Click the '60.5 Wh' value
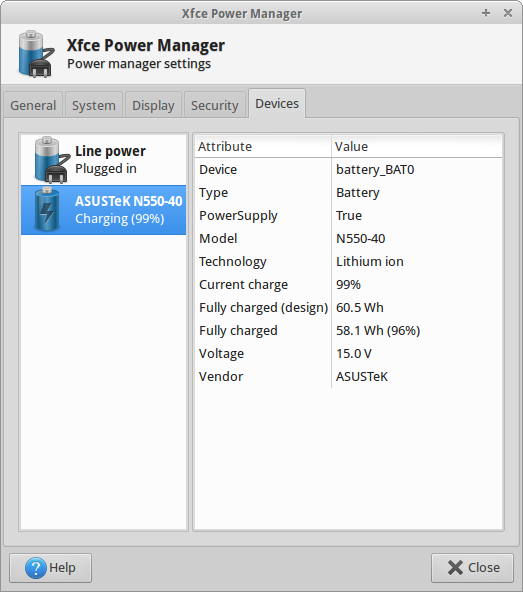This screenshot has width=523, height=592. coord(360,308)
